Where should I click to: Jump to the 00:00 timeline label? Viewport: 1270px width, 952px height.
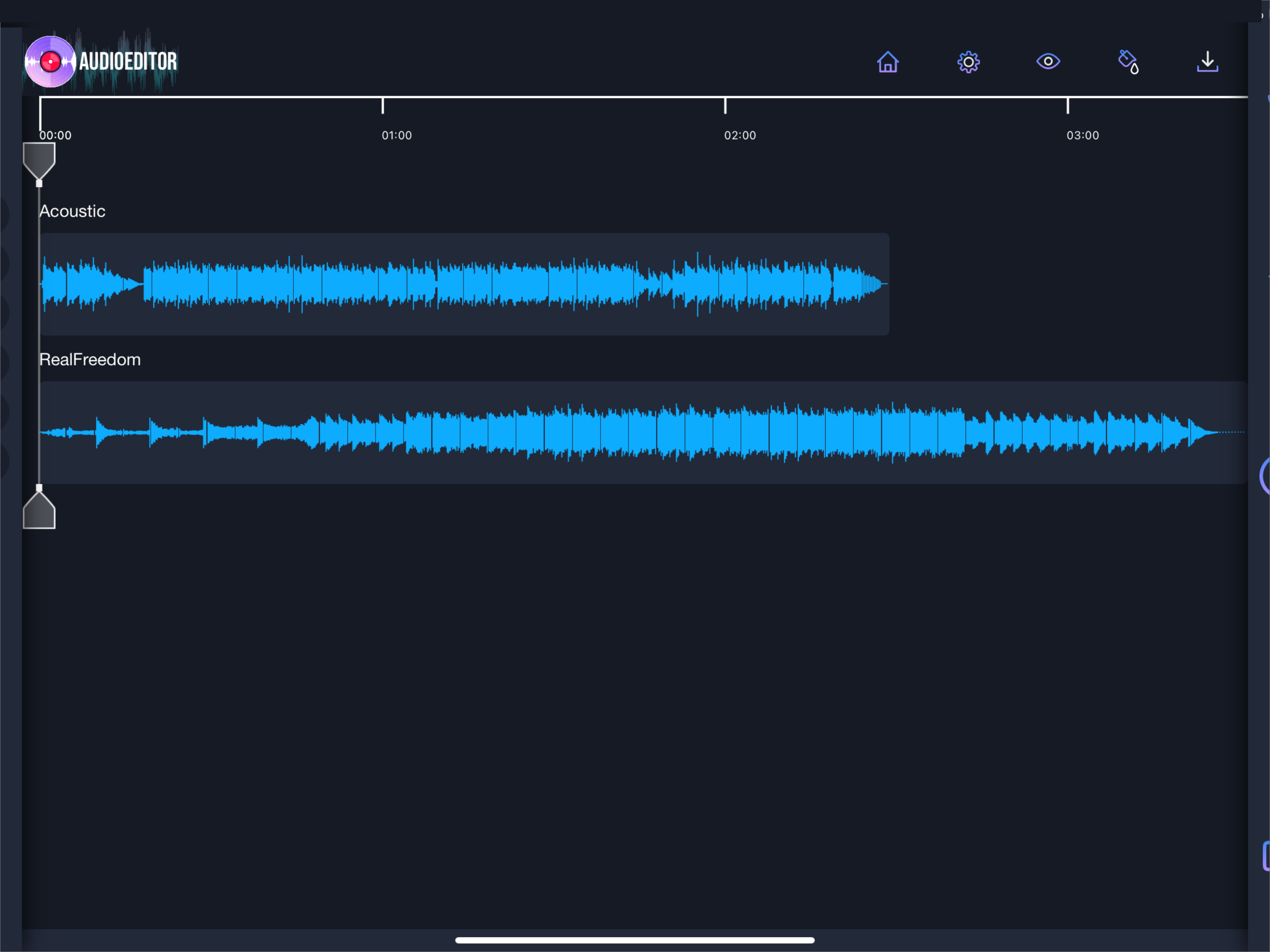(55, 136)
